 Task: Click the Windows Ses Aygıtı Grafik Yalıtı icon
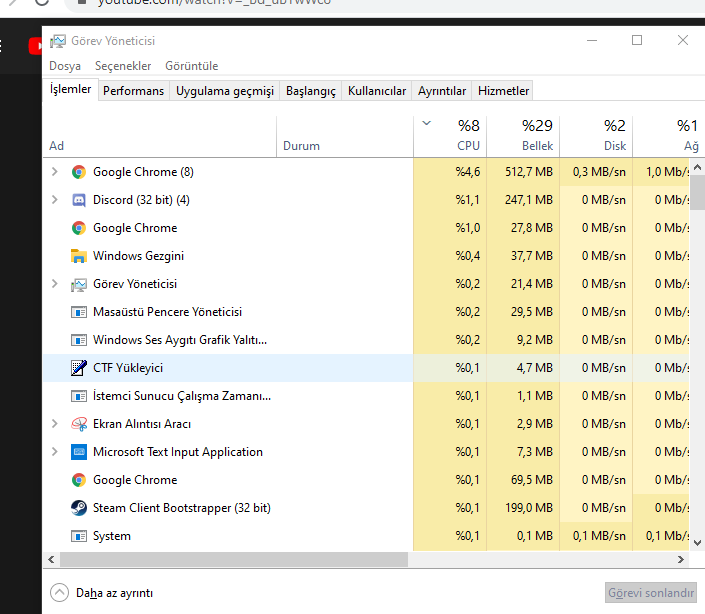[79, 340]
